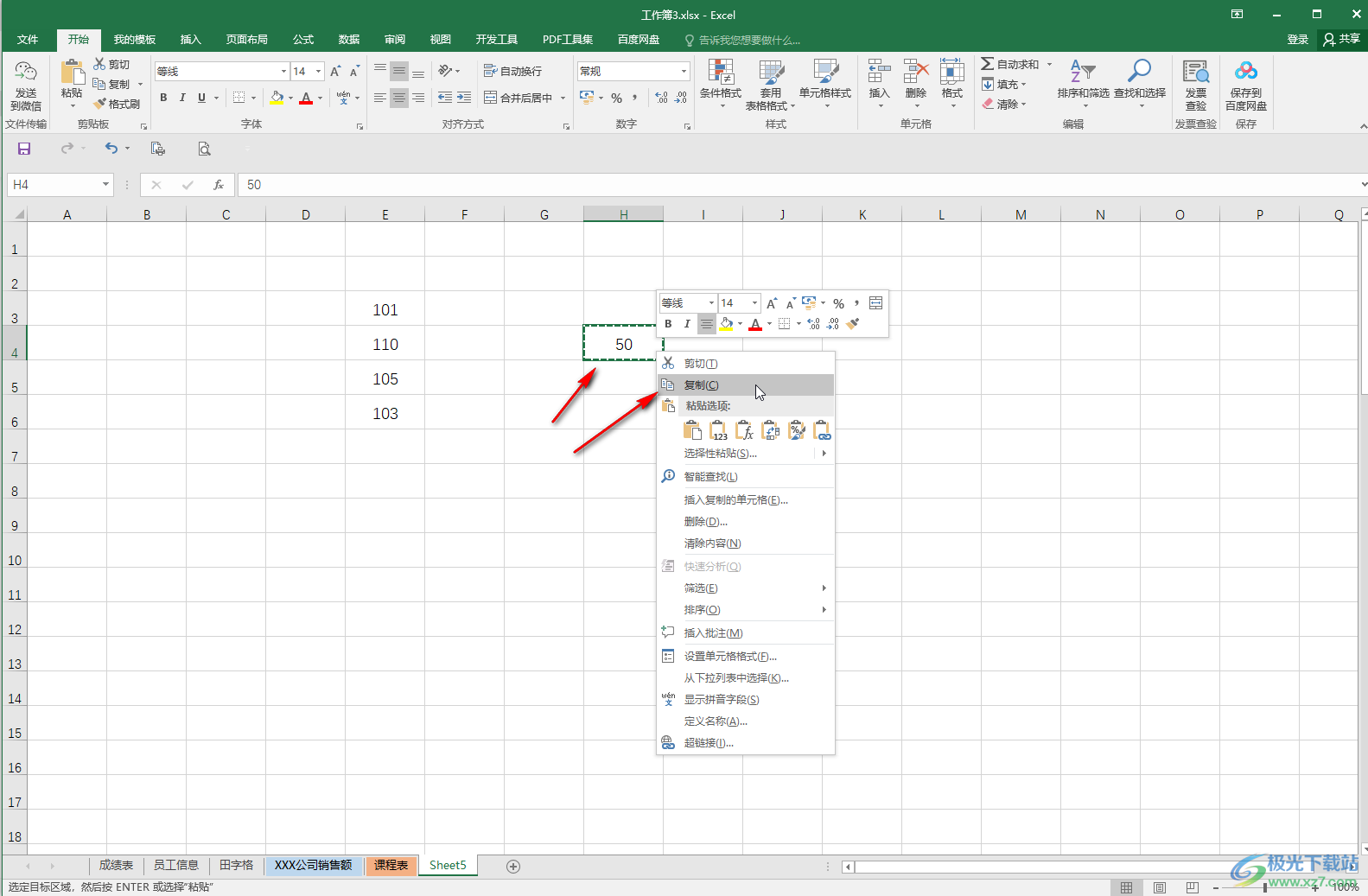
Task: Click Increase Indent icon in the alignment group
Action: coord(464,98)
